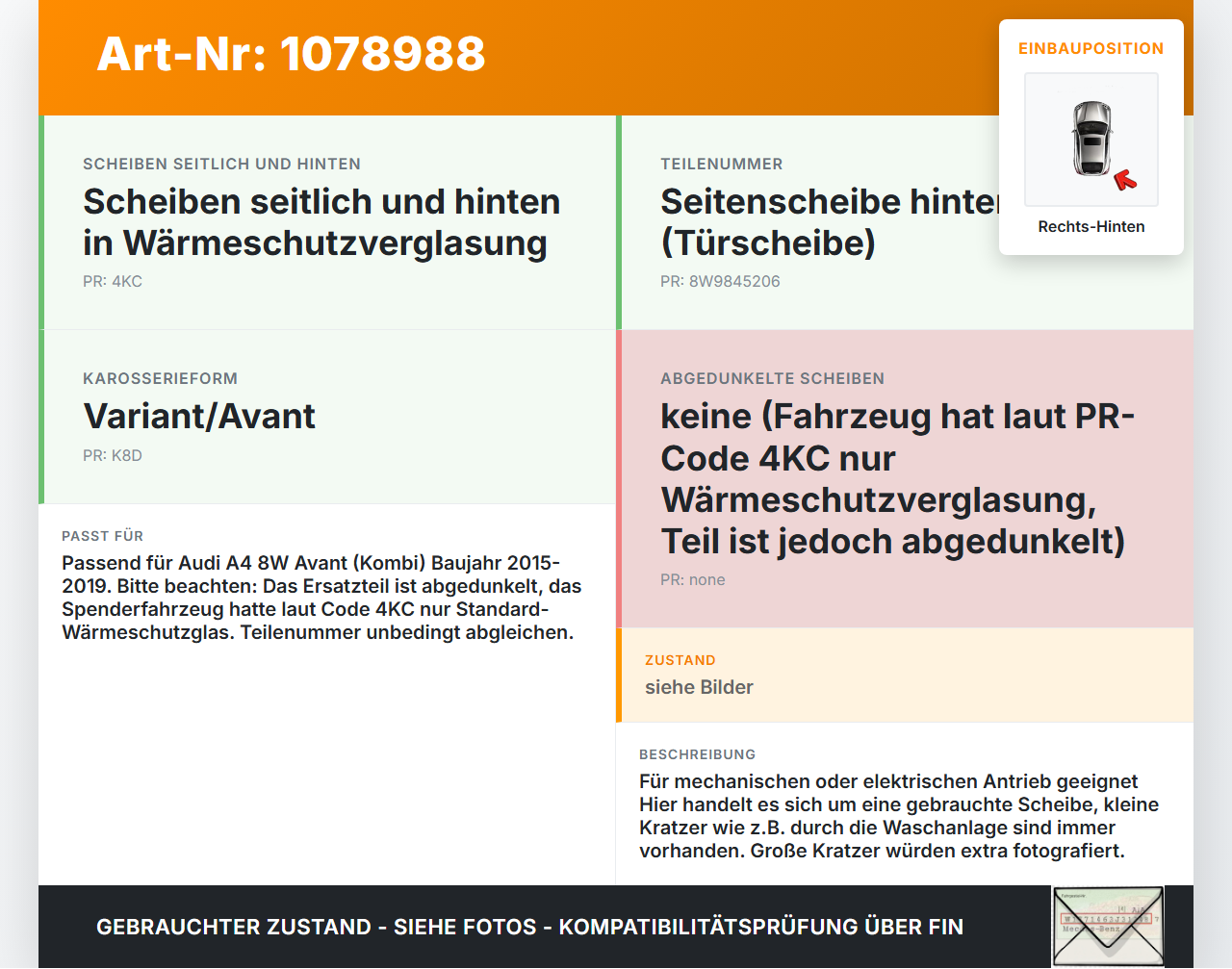This screenshot has width=1232, height=969.
Task: Click the 'TEILENUMMER' label
Action: click(721, 164)
